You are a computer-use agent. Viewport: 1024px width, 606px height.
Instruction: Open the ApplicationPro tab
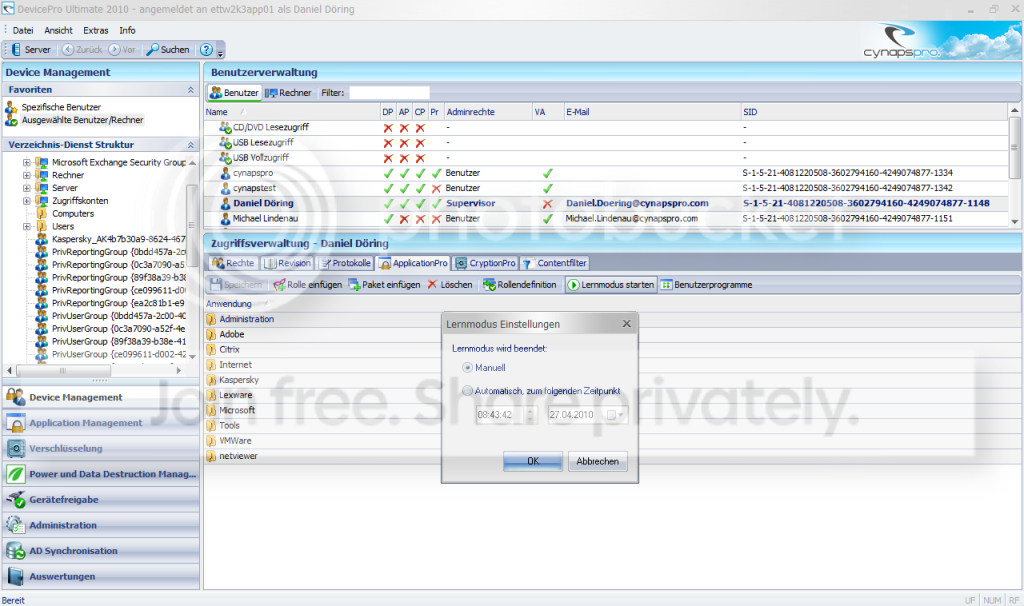click(413, 263)
